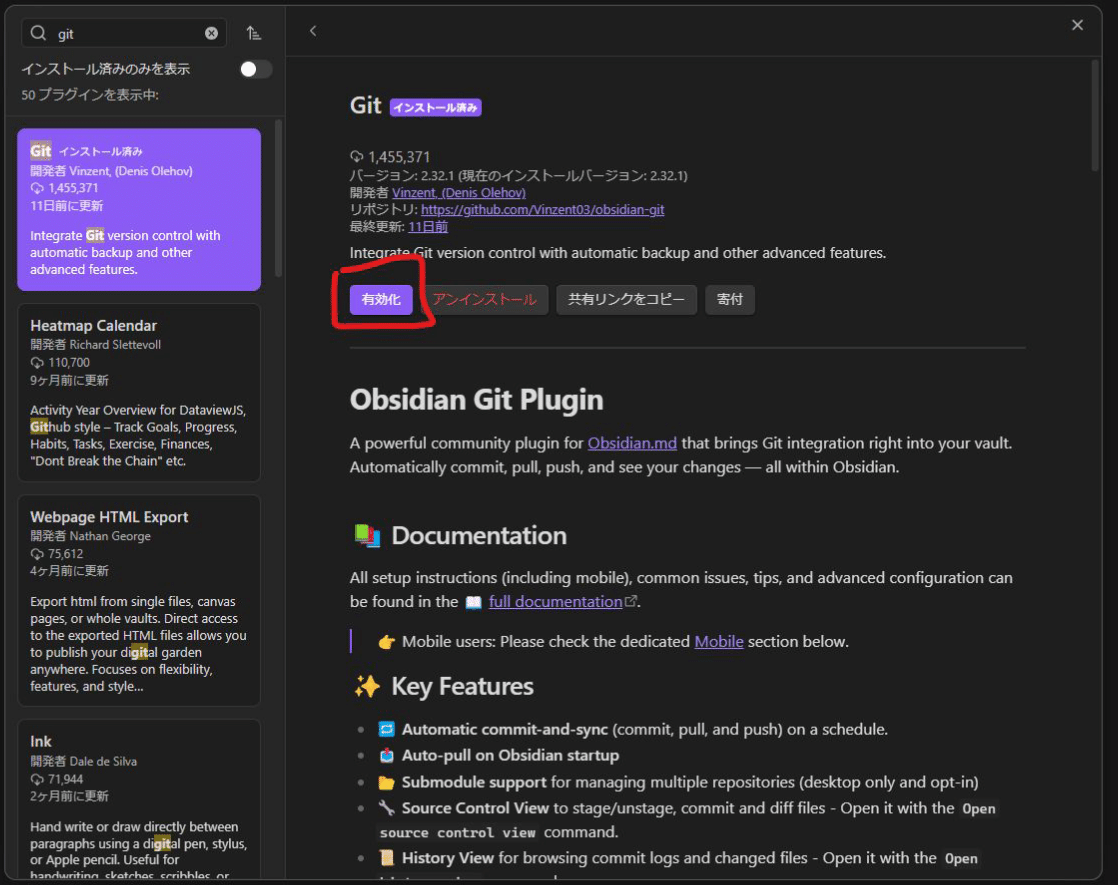Click the インストール済み badge beside Git title
The height and width of the screenshot is (885, 1118).
[436, 107]
